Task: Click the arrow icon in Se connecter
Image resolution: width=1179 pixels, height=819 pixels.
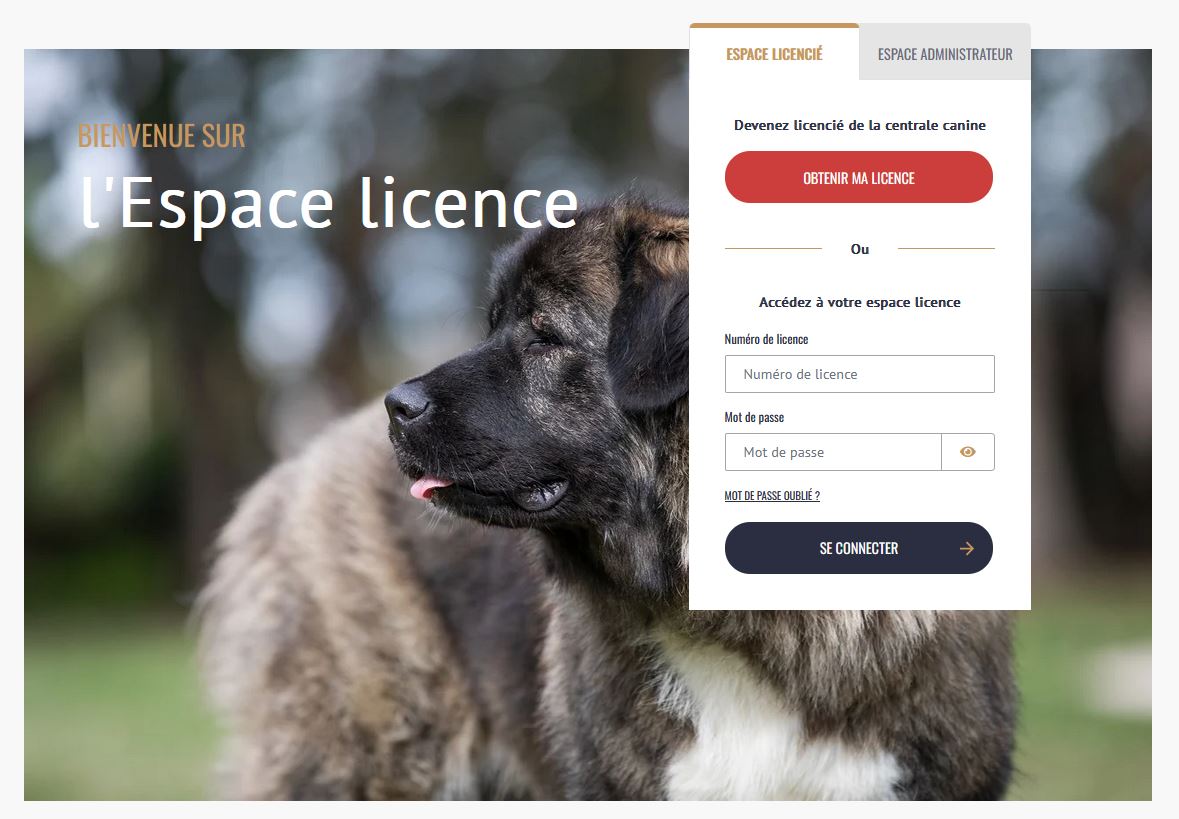Action: click(x=967, y=548)
